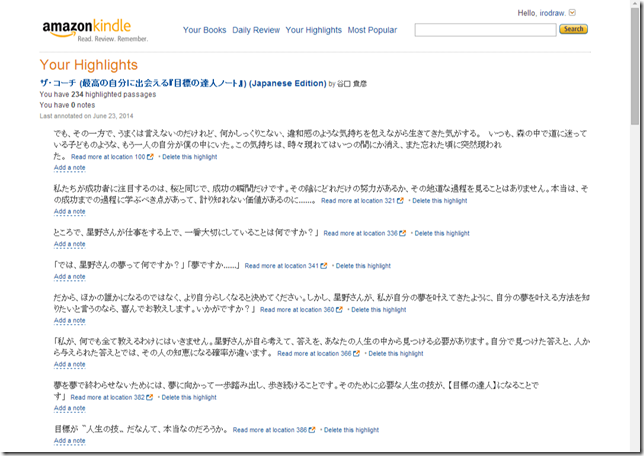
Task: Delete the highlight at location 321
Action: coord(440,201)
